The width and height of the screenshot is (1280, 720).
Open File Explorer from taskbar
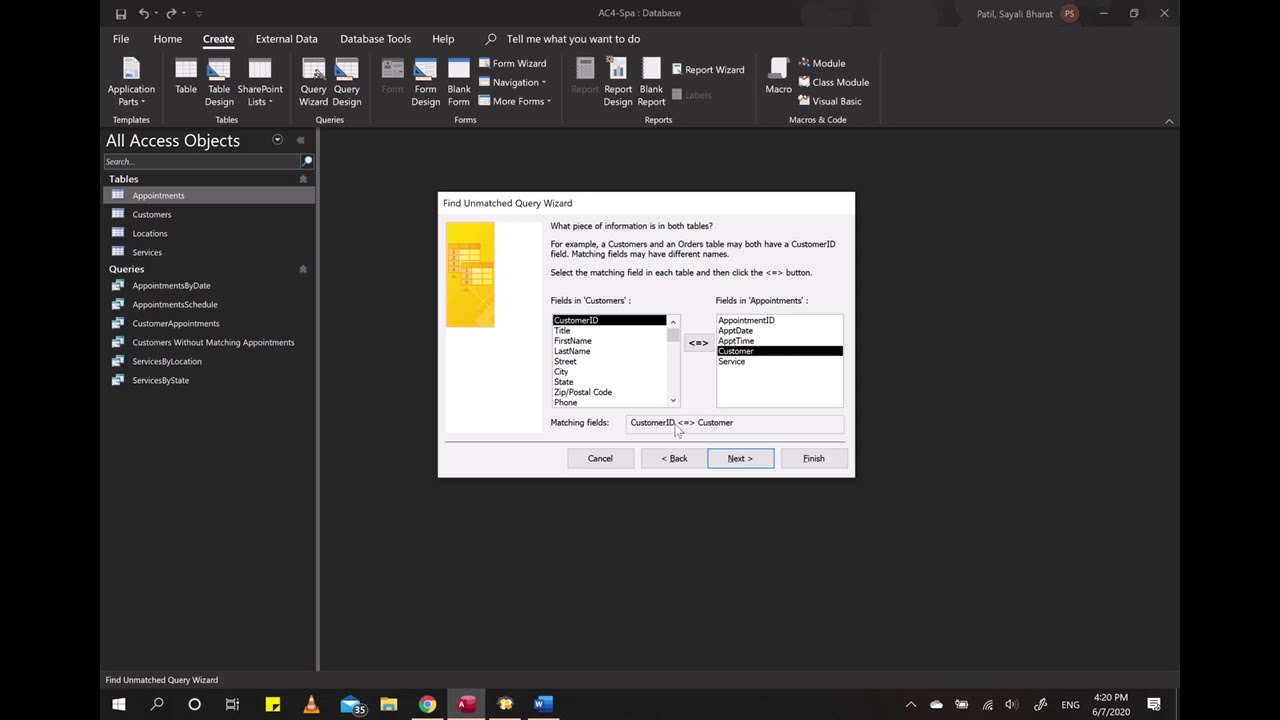pos(389,704)
